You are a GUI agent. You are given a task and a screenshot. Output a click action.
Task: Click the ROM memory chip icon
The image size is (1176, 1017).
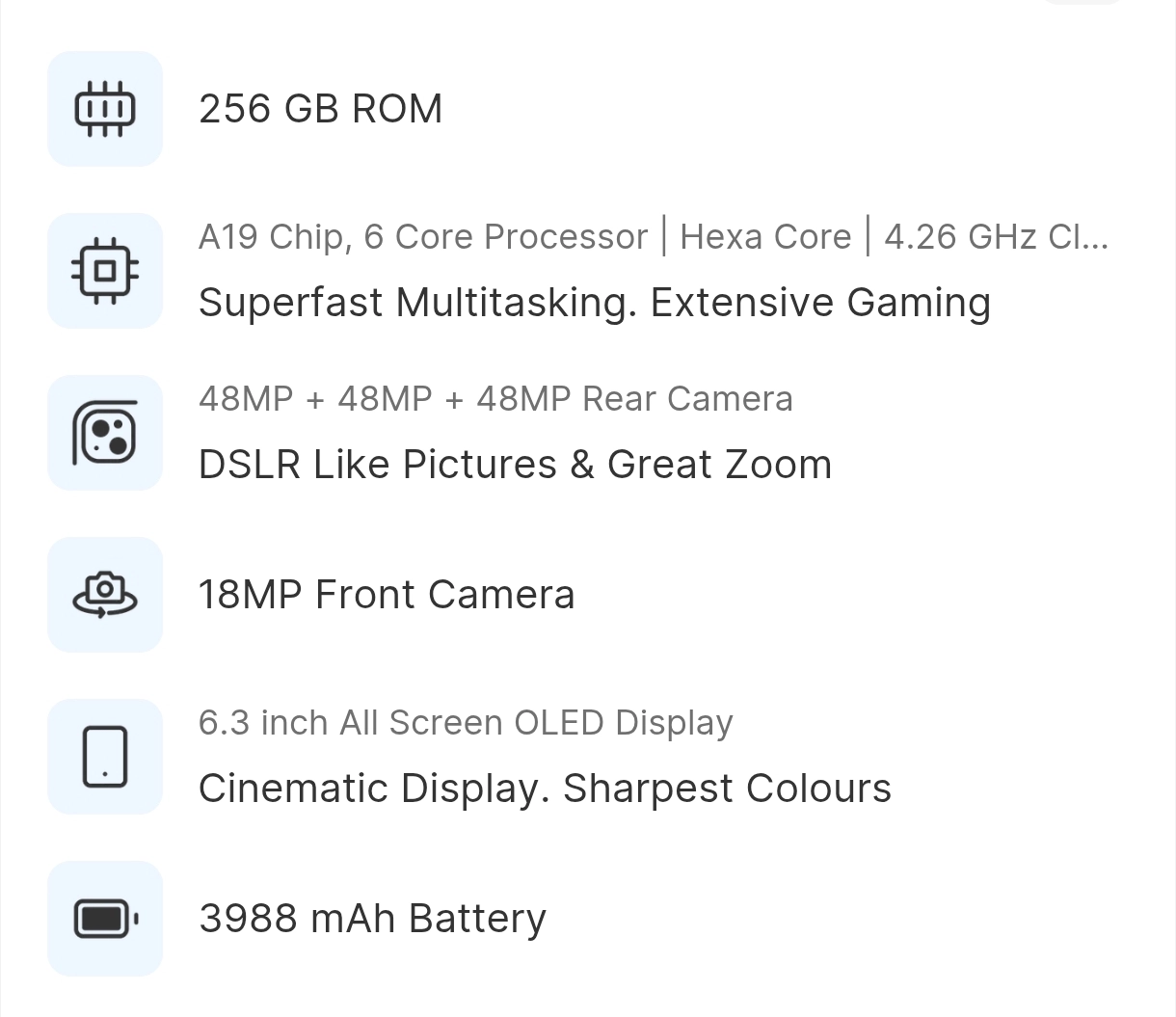[x=105, y=109]
